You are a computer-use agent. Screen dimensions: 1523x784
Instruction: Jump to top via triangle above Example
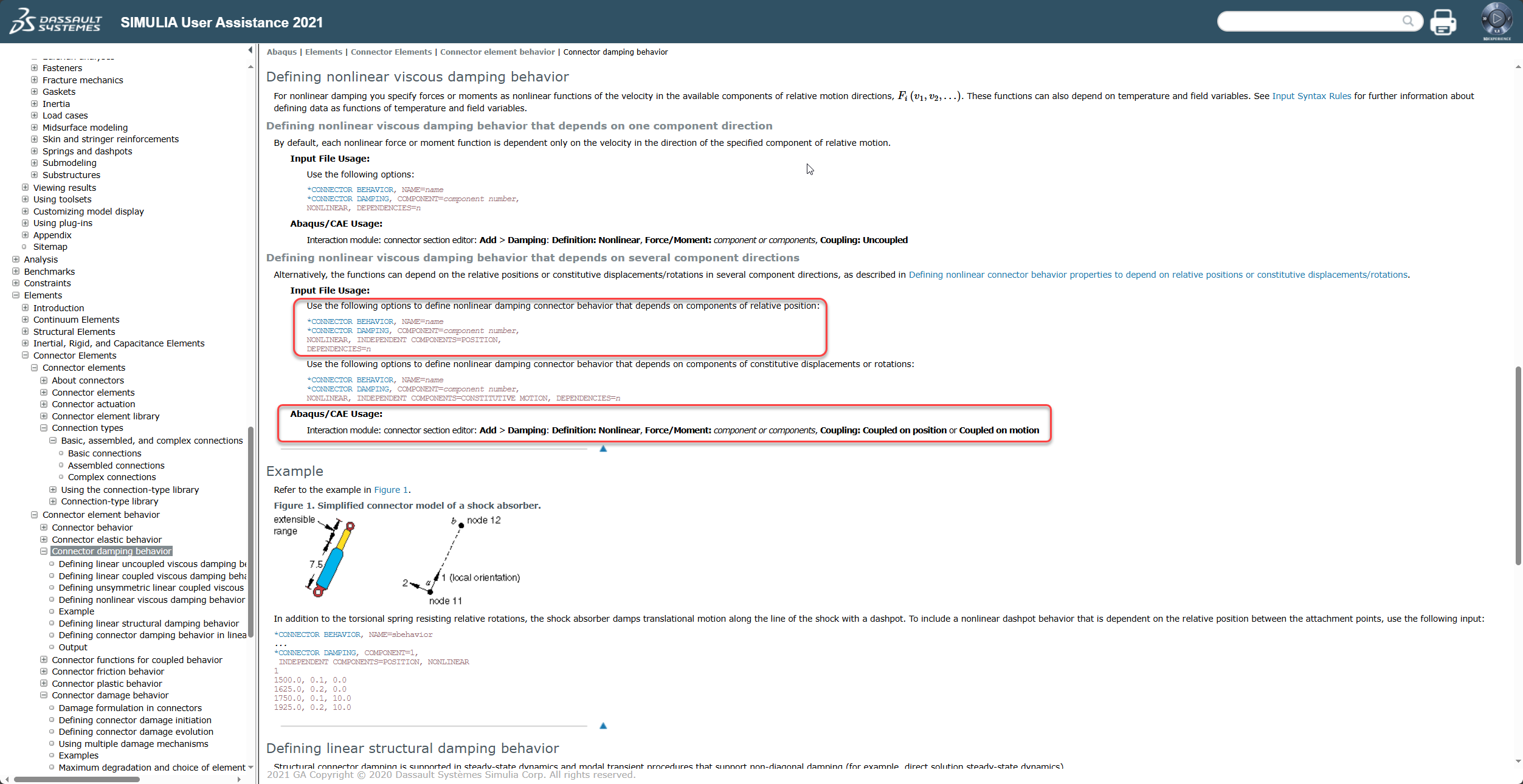pos(603,449)
